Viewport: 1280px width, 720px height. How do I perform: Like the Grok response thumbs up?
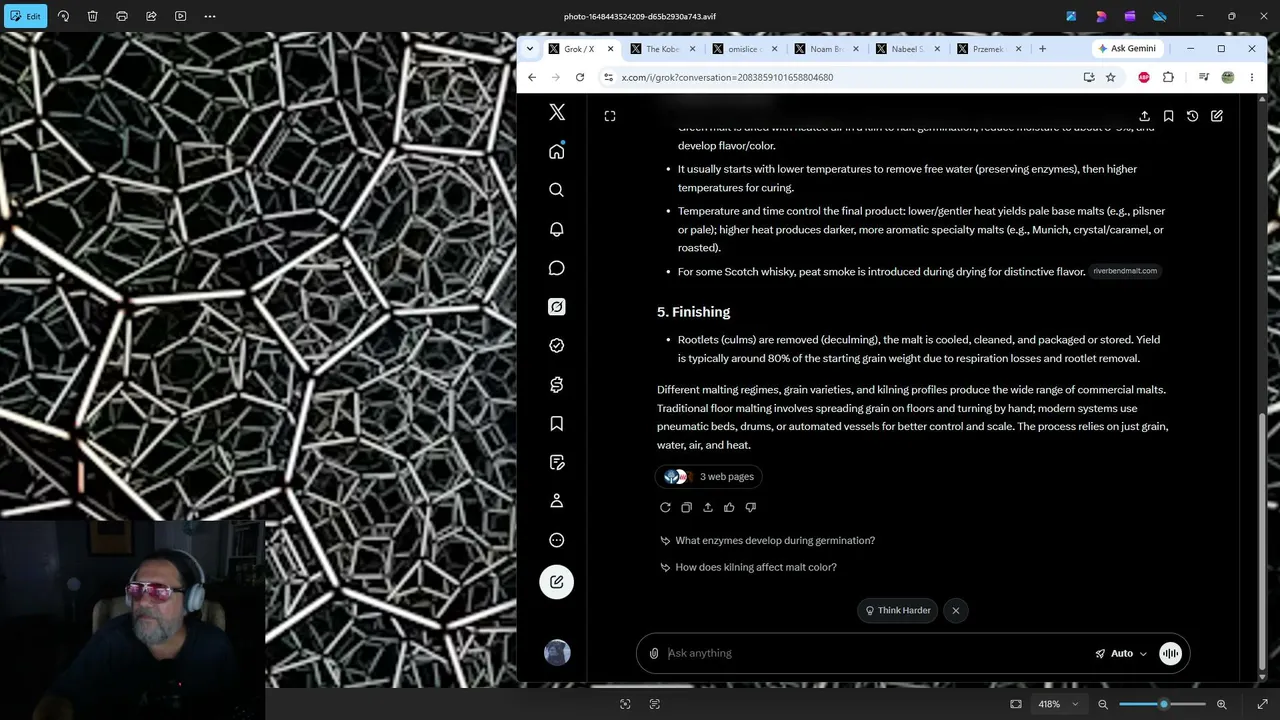(x=729, y=508)
